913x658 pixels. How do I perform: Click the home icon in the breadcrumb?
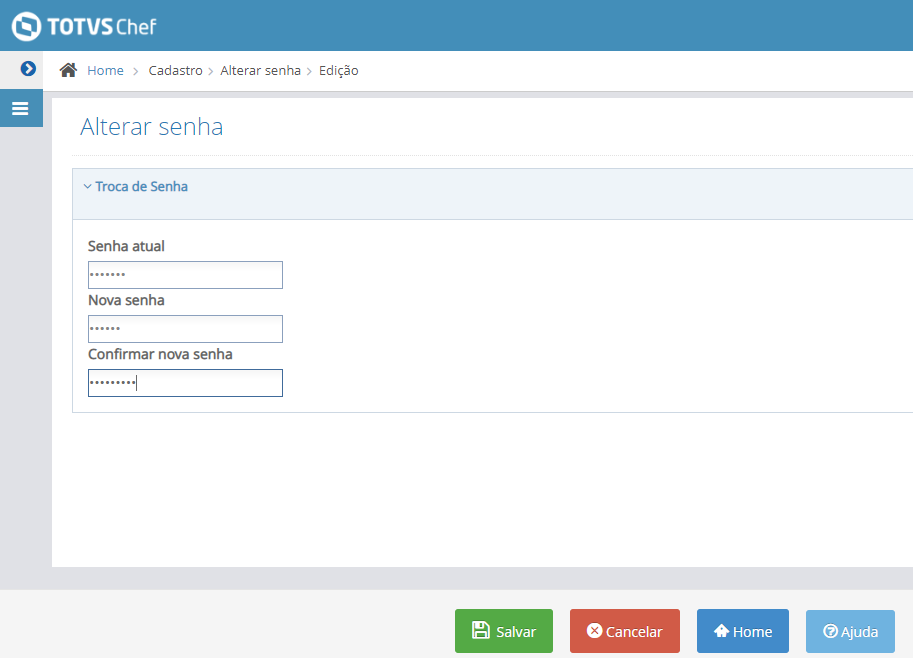[x=66, y=70]
